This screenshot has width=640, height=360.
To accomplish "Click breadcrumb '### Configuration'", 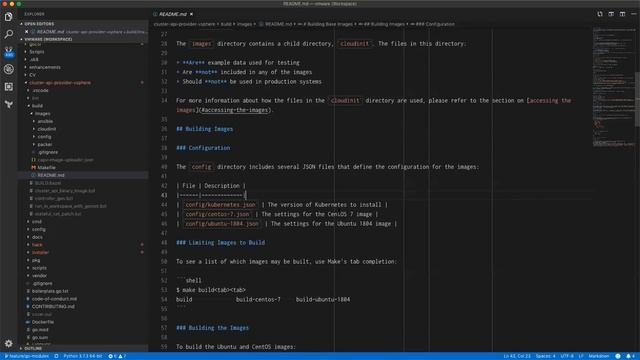I will 434,24.
